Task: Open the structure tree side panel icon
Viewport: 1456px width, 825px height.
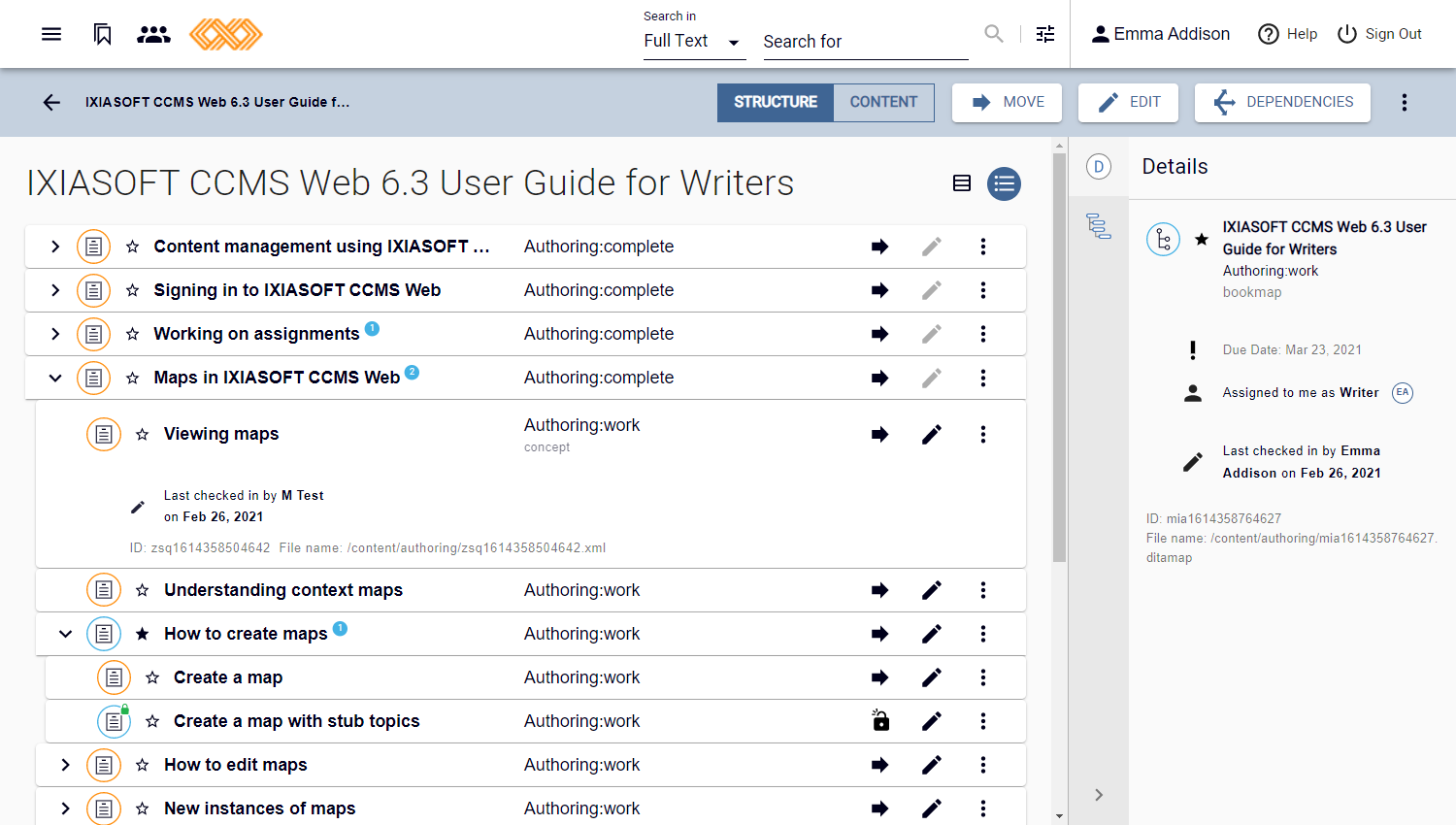Action: pos(1099,226)
